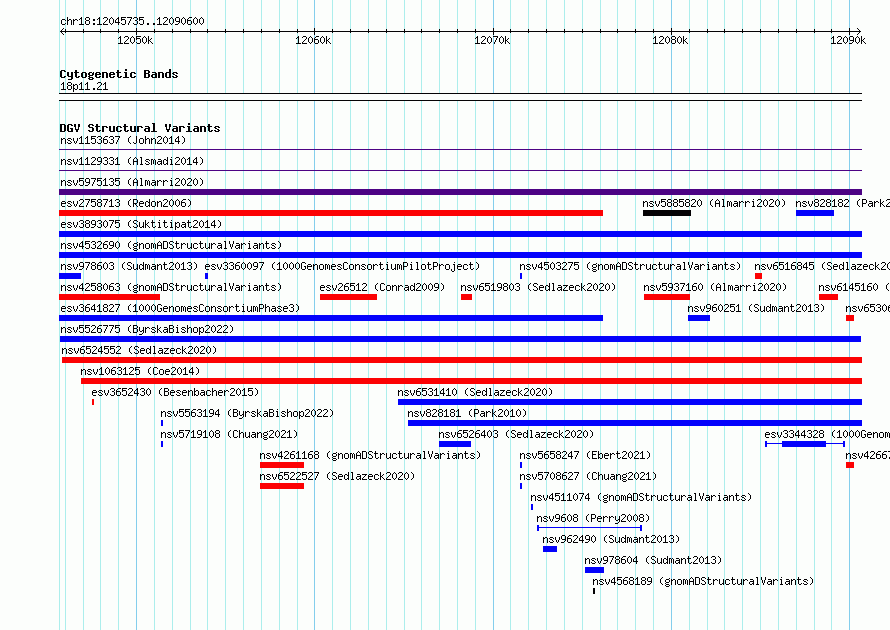Click the 12060k ruler position
Image resolution: width=890 pixels, height=630 pixels.
tap(313, 40)
